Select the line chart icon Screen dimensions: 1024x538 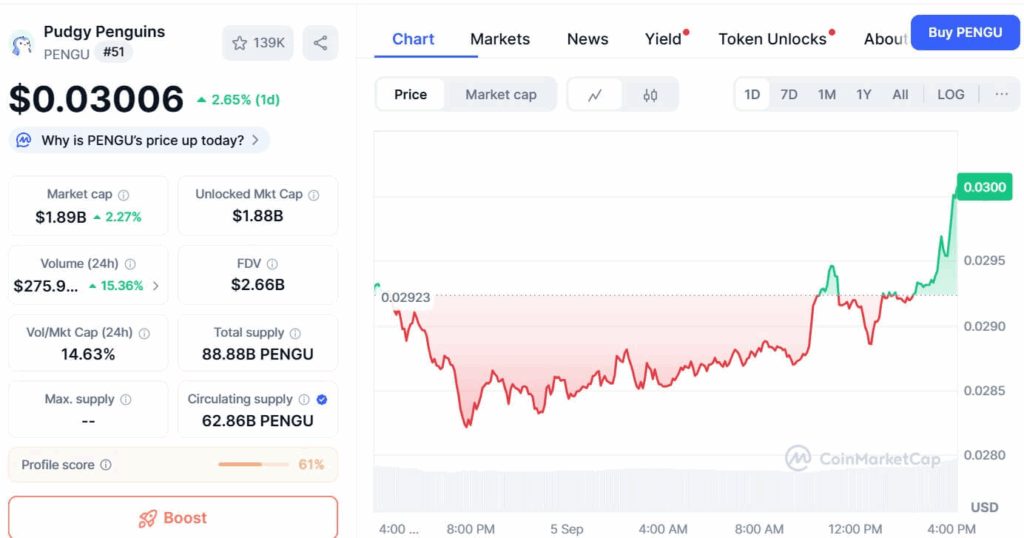pyautogui.click(x=595, y=95)
